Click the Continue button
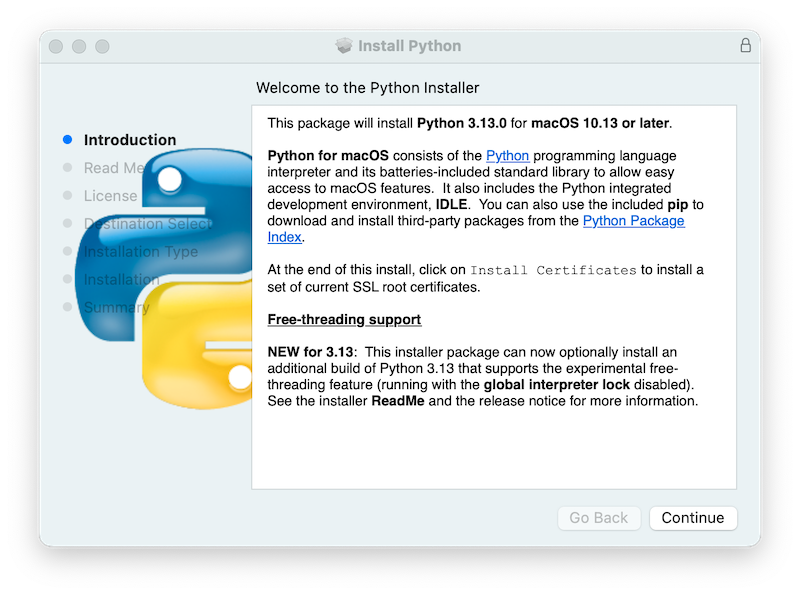 (693, 518)
